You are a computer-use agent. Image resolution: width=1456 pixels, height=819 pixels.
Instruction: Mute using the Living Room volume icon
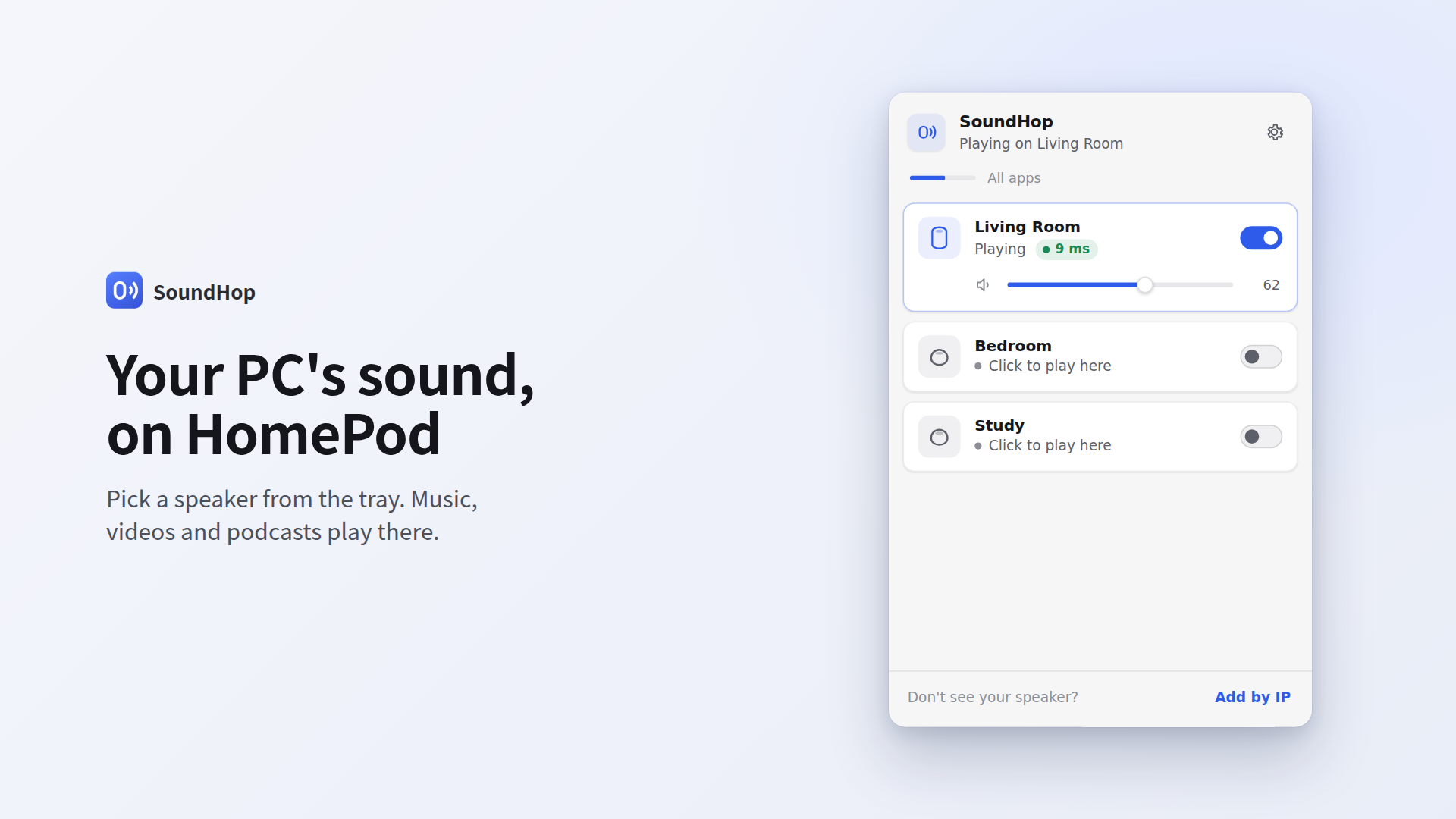pos(983,285)
